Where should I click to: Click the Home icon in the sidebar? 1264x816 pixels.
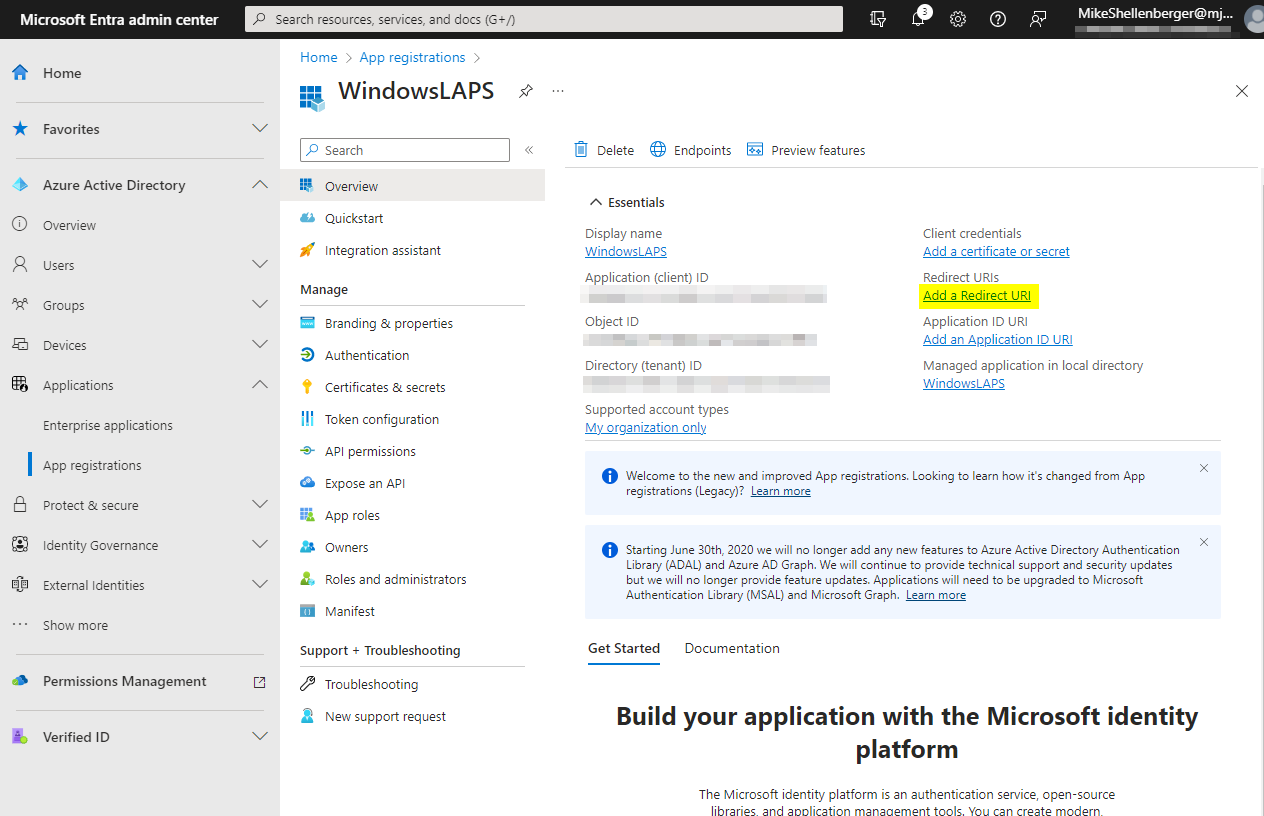(18, 72)
